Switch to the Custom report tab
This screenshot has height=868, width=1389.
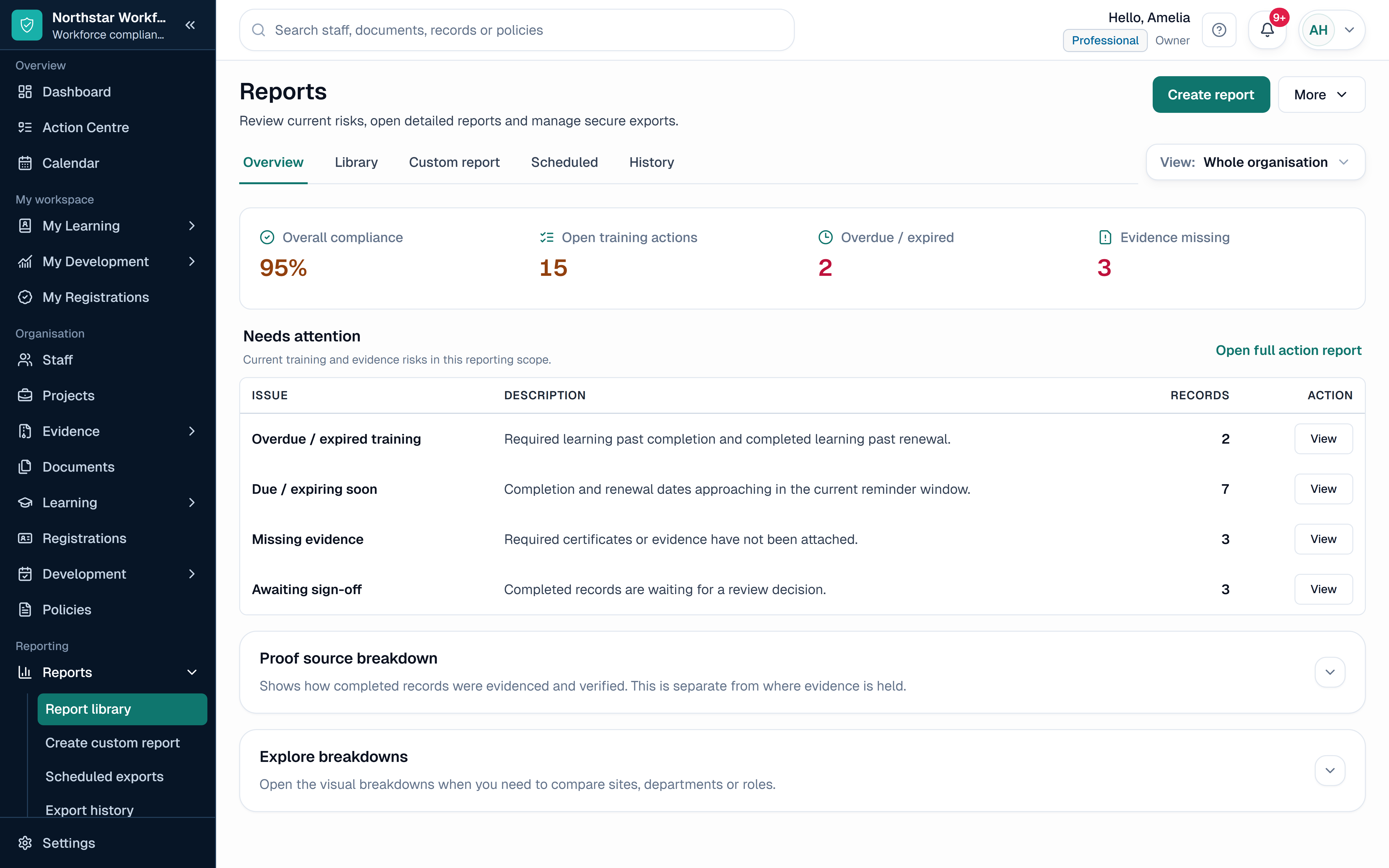pos(454,163)
